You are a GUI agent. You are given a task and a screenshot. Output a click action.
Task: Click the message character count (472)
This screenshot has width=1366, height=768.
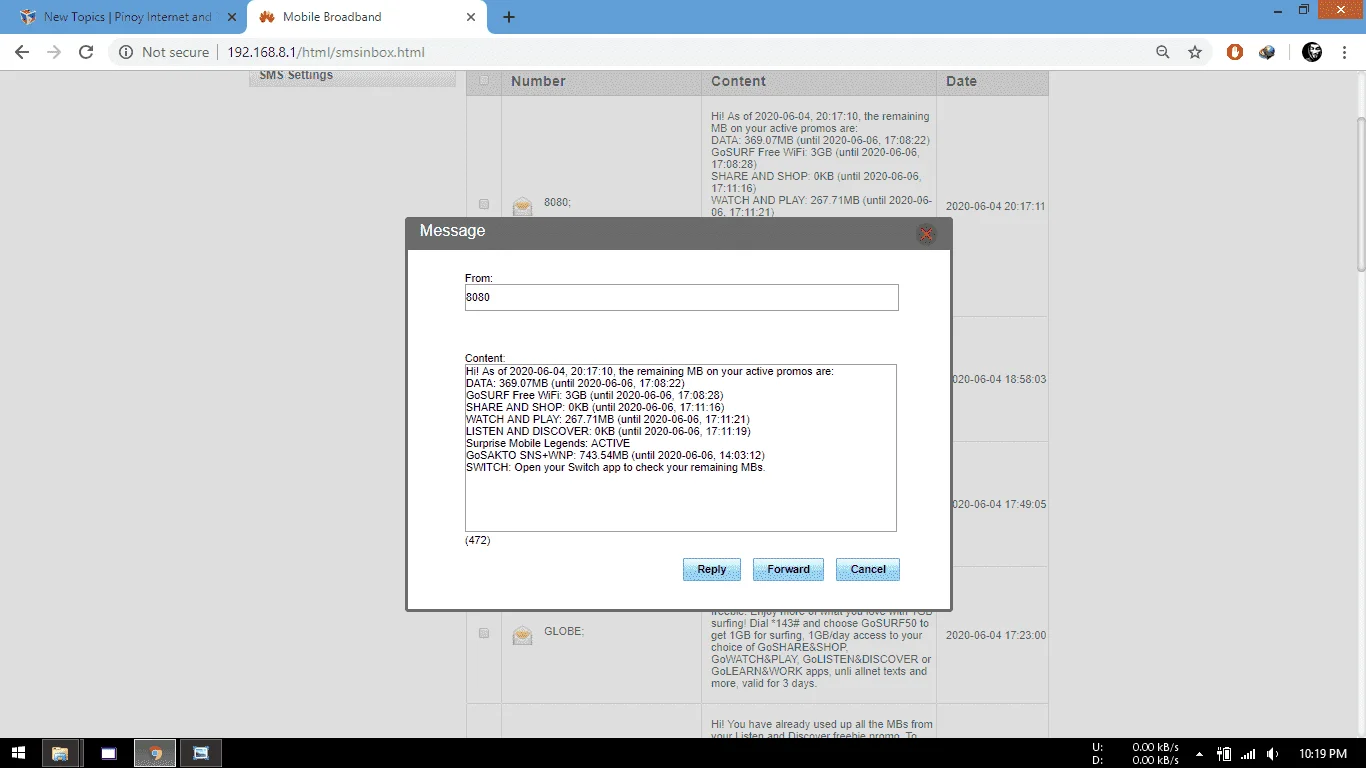[x=478, y=540]
